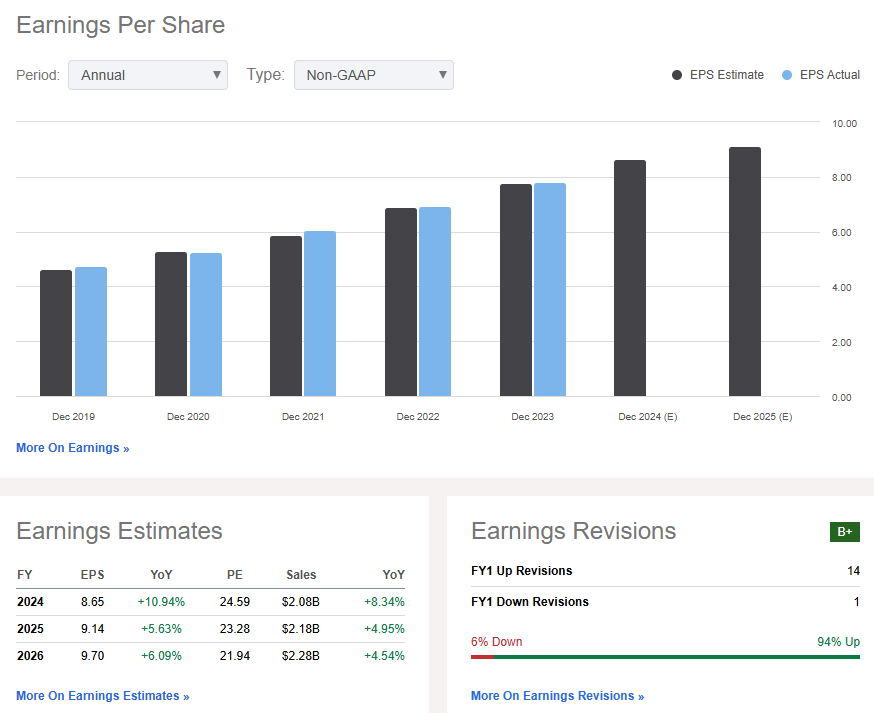This screenshot has height=713, width=874.
Task: Click the Sales column header
Action: click(301, 574)
